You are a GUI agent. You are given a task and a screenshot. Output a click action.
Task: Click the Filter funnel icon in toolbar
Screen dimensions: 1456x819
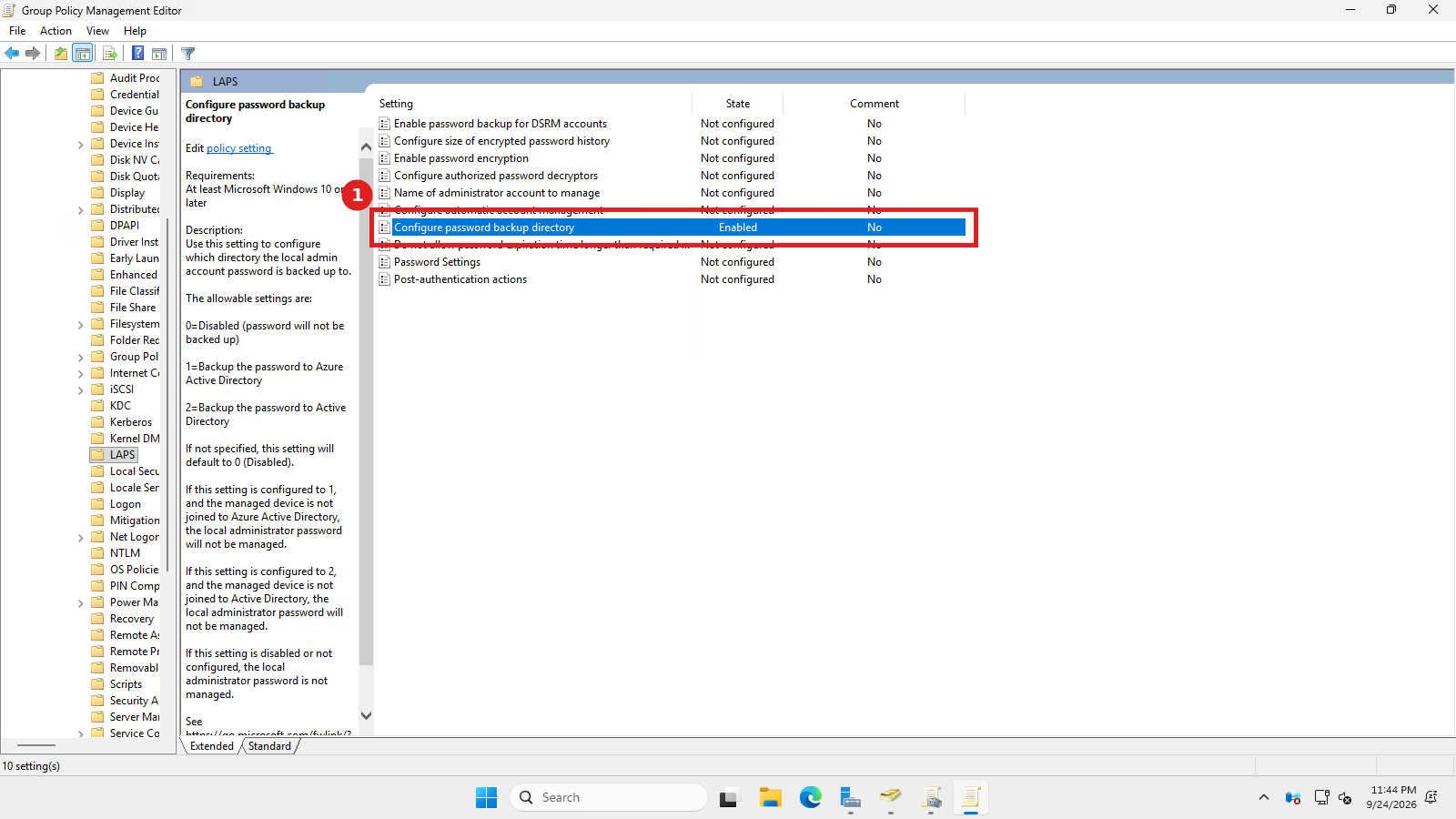point(188,54)
